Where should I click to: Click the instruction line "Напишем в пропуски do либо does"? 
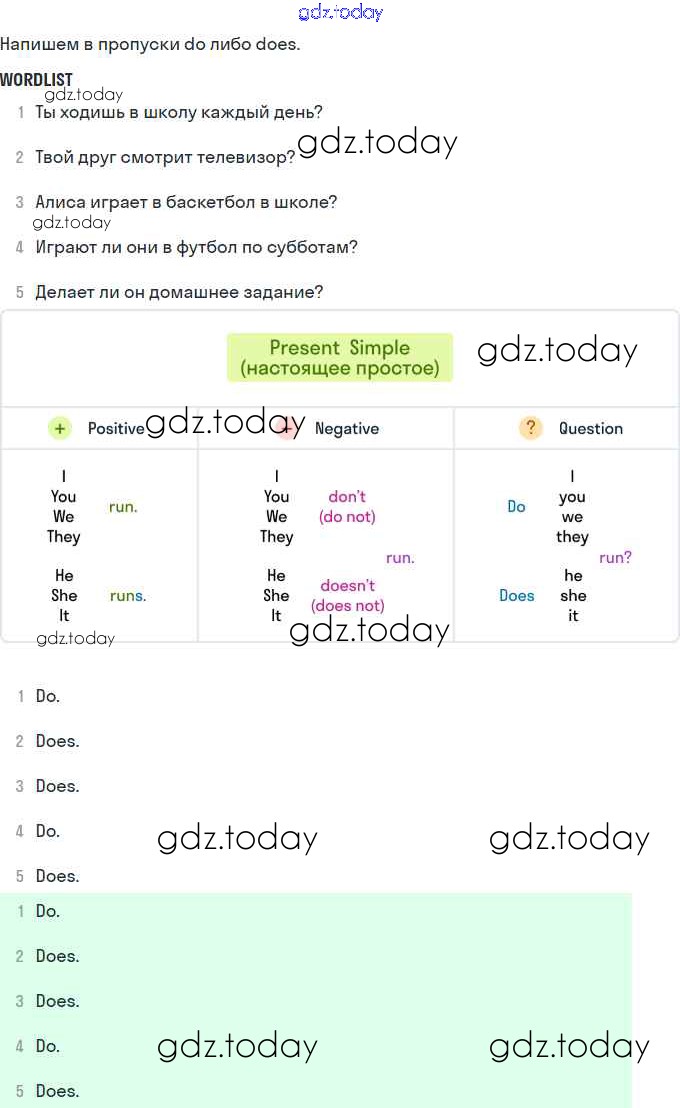(150, 44)
